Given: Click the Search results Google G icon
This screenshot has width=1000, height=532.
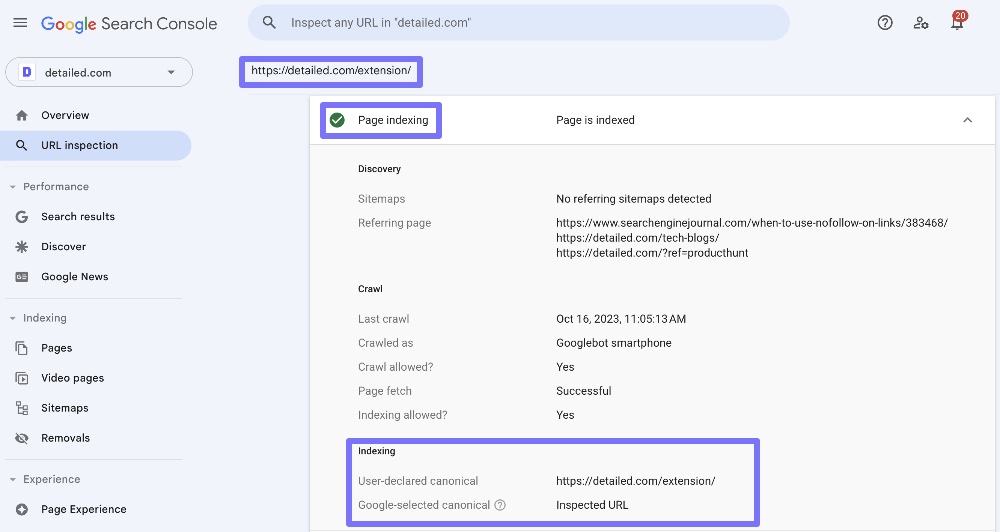Looking at the screenshot, I should (22, 217).
